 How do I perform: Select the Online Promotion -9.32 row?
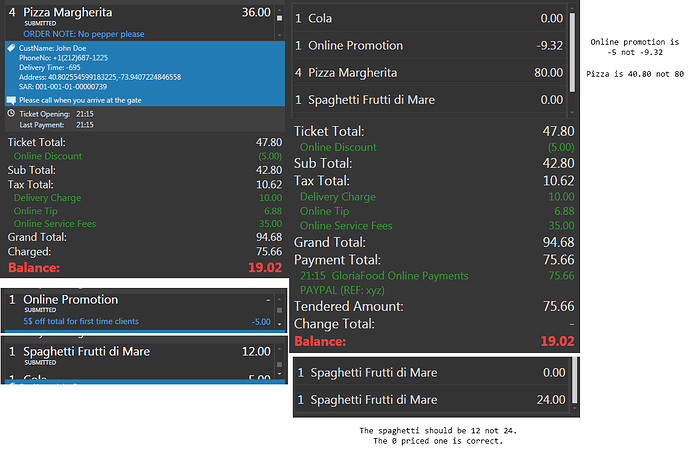pos(429,45)
